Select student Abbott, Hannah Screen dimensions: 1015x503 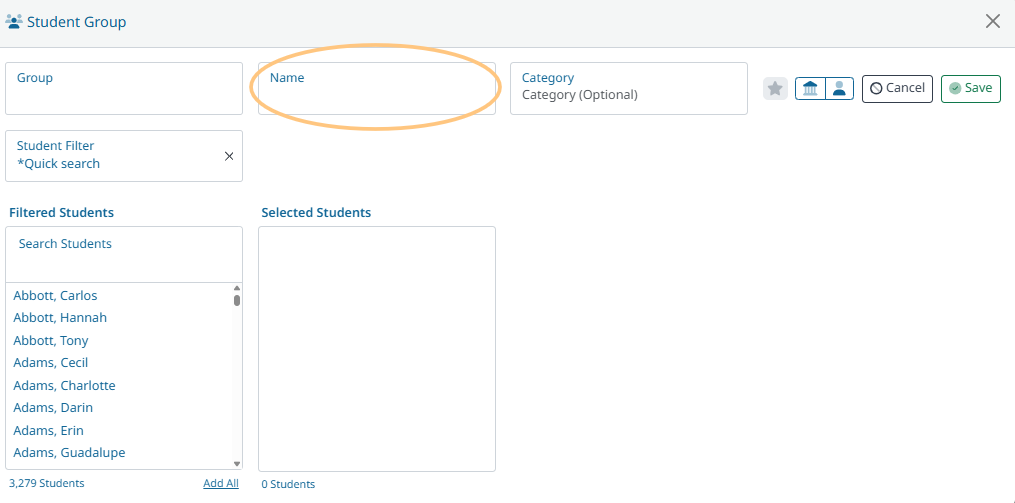[60, 318]
